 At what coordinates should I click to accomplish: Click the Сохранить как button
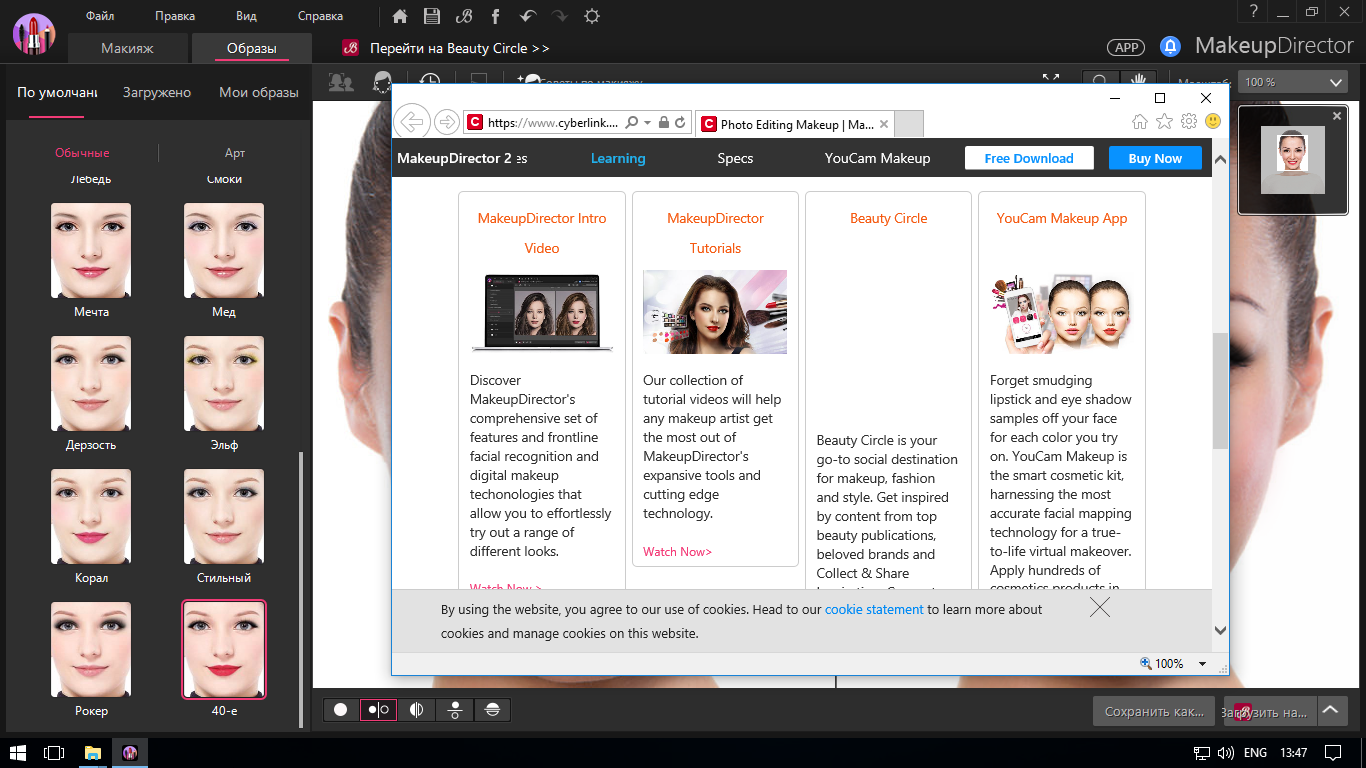1154,712
